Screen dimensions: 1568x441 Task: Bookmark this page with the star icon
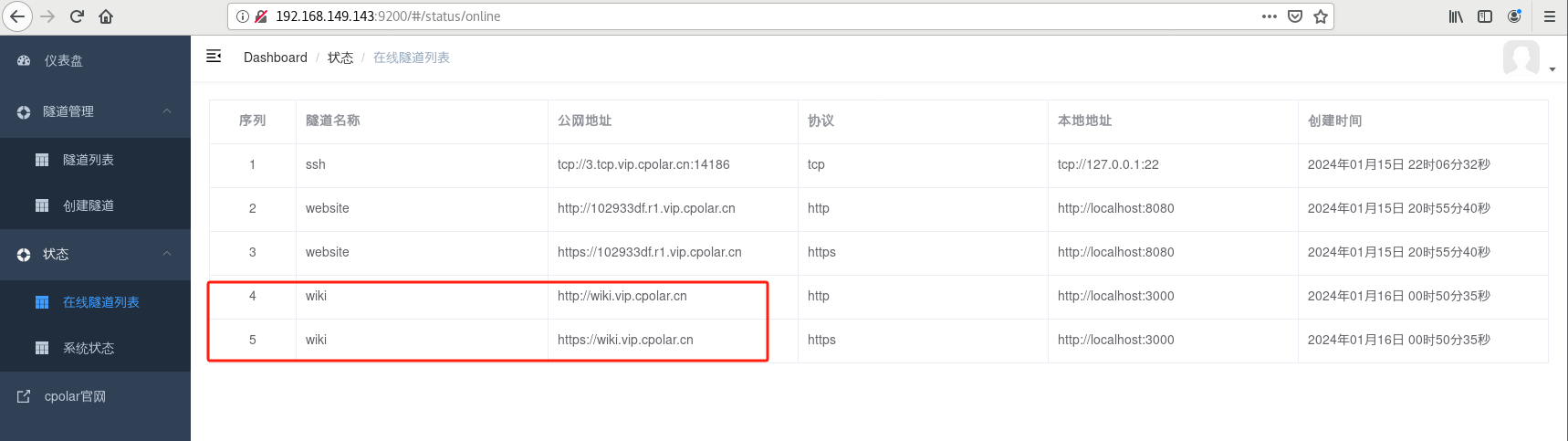pyautogui.click(x=1320, y=16)
